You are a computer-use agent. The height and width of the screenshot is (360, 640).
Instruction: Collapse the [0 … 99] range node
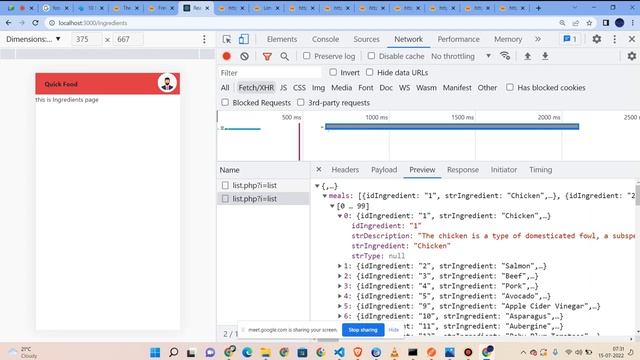pyautogui.click(x=332, y=206)
